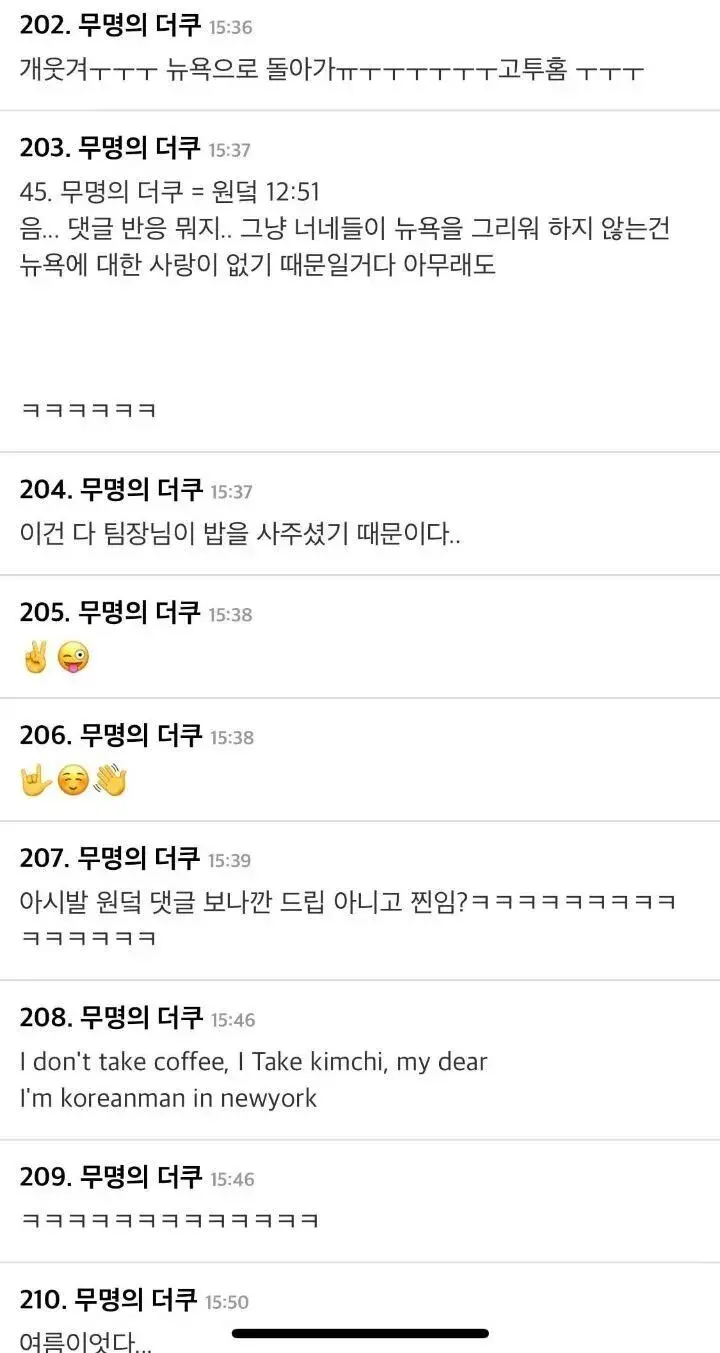Tap the quoted line "45. 무명의 더쿠 = 원덬 12:51"
This screenshot has width=720, height=1353.
(x=169, y=191)
